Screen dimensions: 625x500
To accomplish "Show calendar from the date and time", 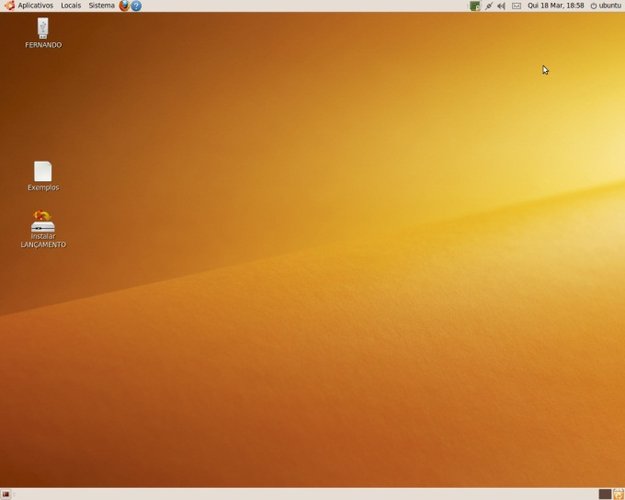I will 556,6.
